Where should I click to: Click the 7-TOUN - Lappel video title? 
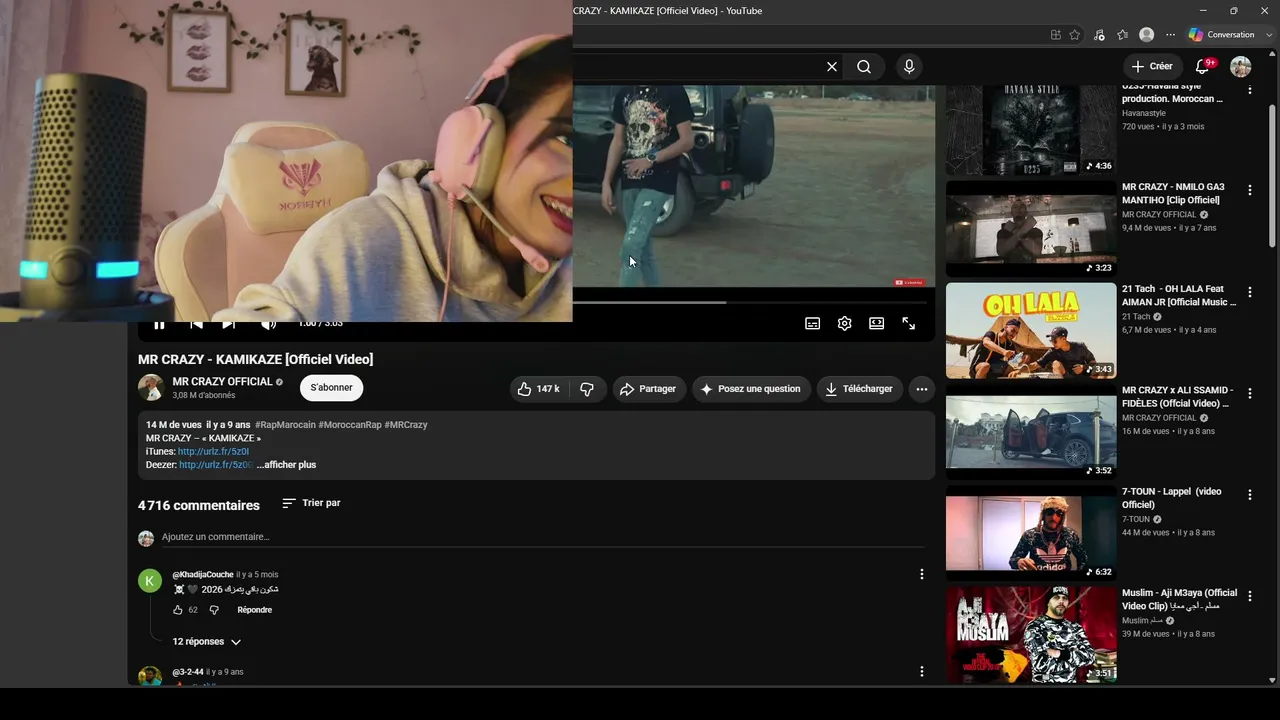[1172, 498]
